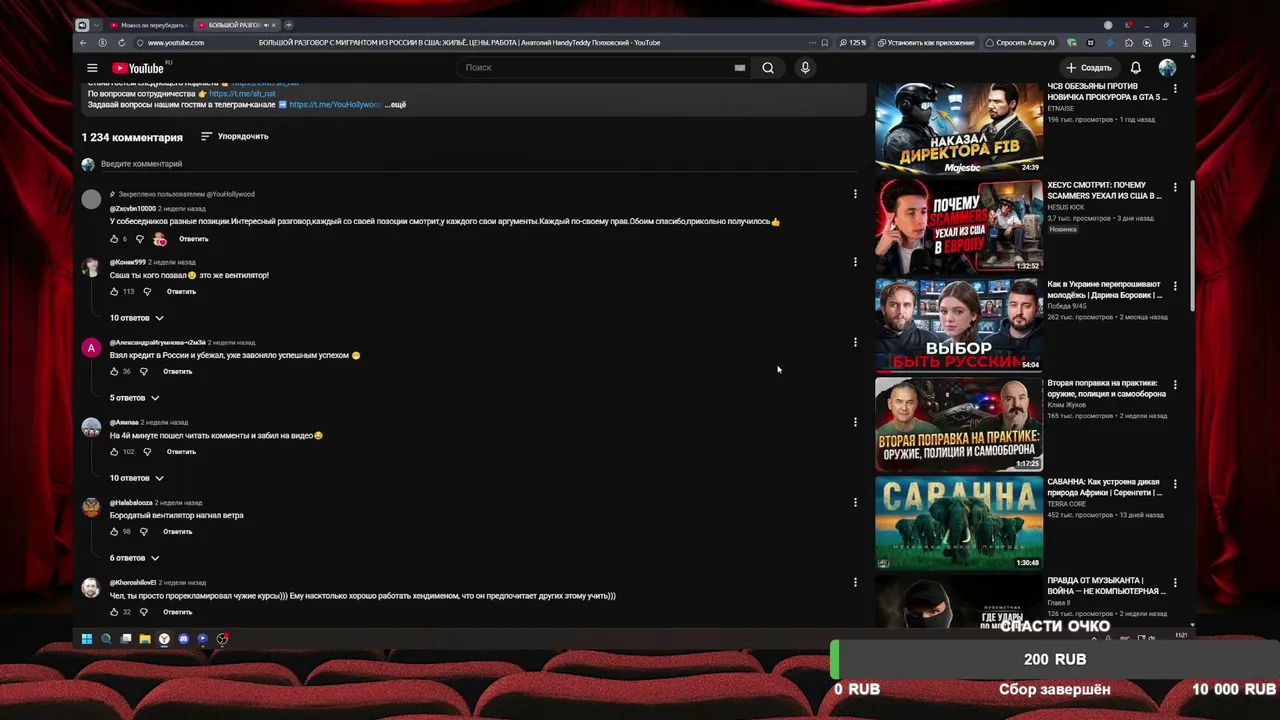Open the НАКАЗАЛ ДИРЕКТОРА FIB video thumbnail
This screenshot has width=1280, height=720.
tap(959, 128)
